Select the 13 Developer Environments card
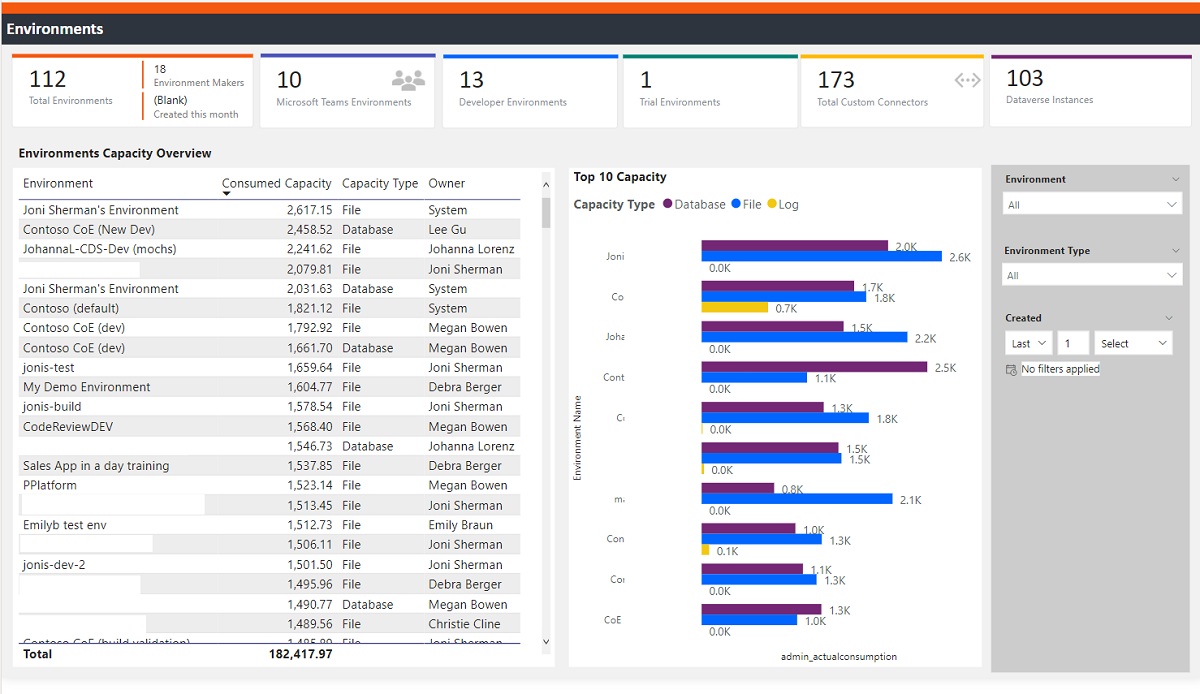This screenshot has width=1200, height=694. coord(530,90)
